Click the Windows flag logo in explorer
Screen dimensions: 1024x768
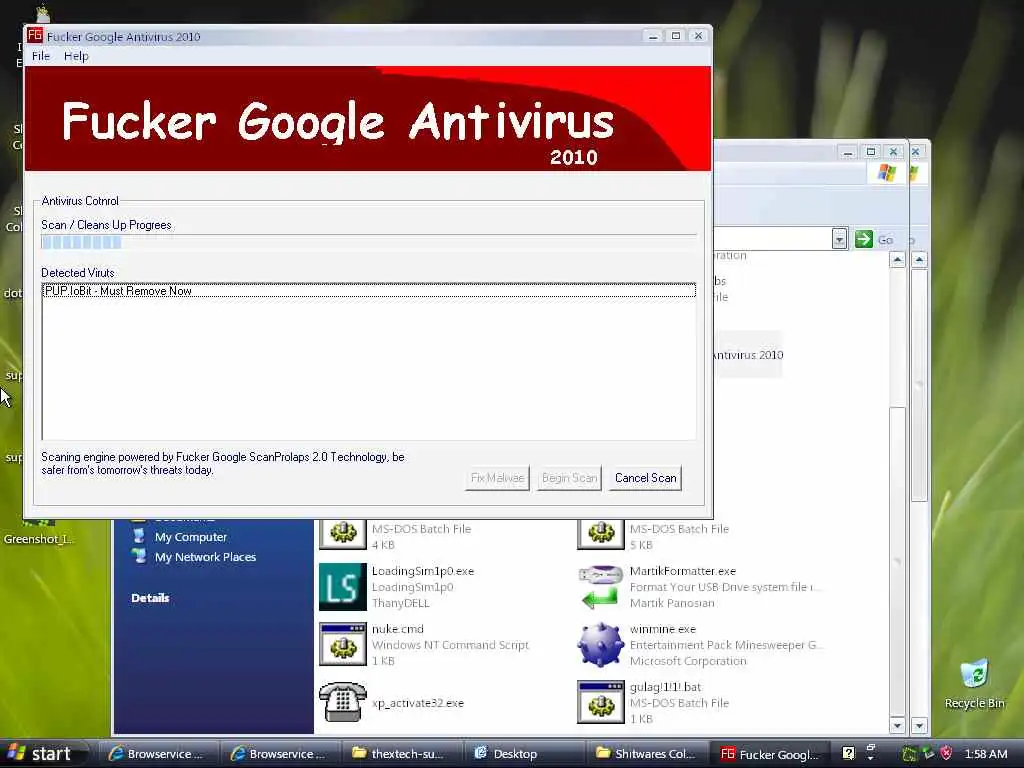[887, 173]
